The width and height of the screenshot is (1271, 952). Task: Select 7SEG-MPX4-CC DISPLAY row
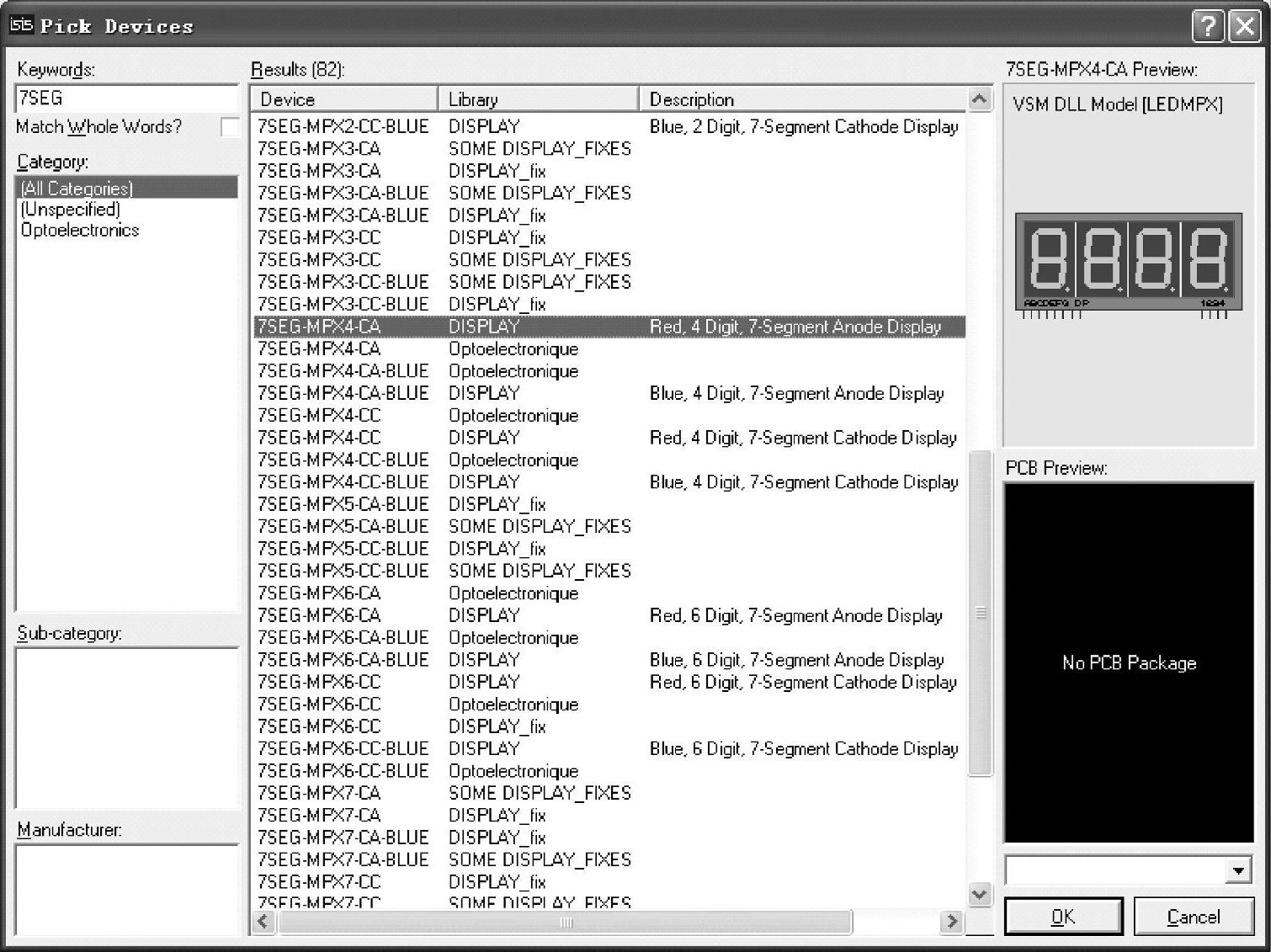pos(609,438)
